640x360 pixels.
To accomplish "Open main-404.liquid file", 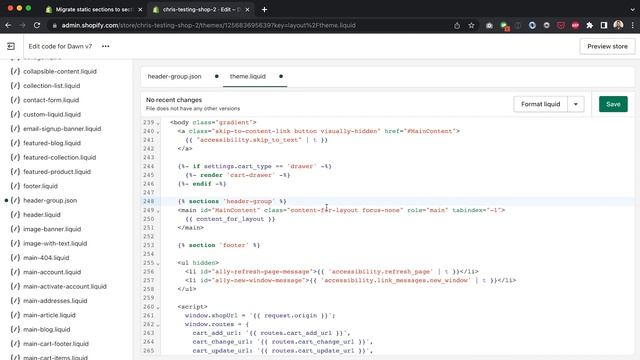I will coord(46,258).
